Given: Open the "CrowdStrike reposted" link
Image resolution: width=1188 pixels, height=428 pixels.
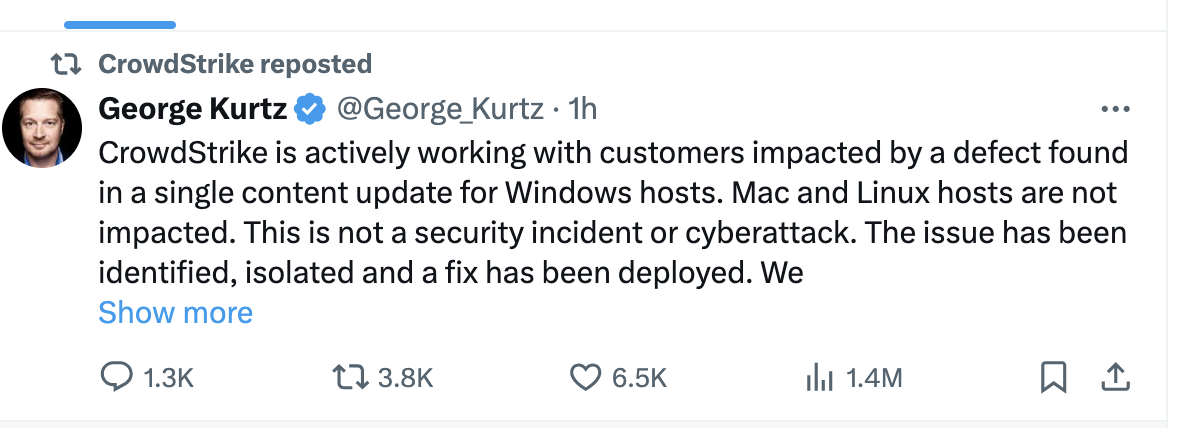Looking at the screenshot, I should tap(235, 65).
